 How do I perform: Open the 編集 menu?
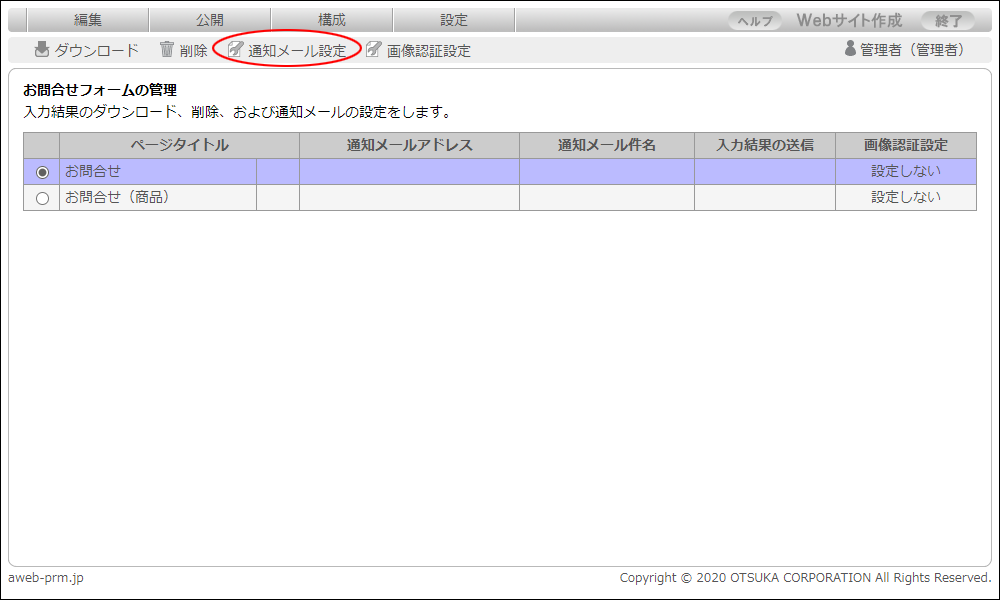pos(88,20)
